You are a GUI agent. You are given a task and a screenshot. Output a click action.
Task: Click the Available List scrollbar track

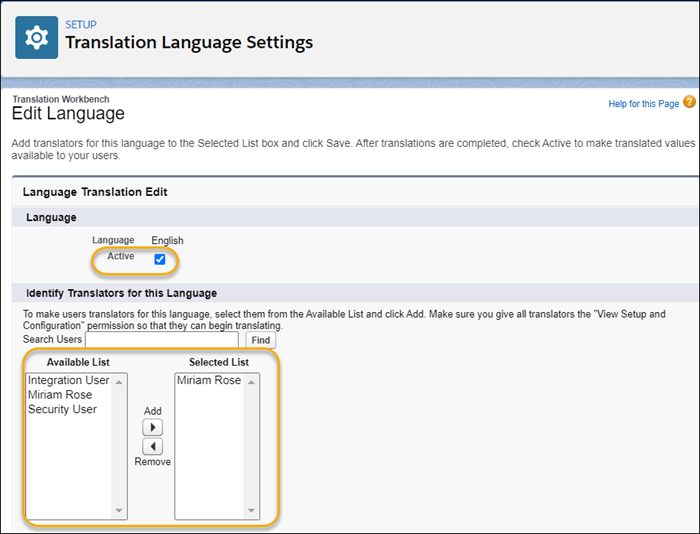[121, 450]
